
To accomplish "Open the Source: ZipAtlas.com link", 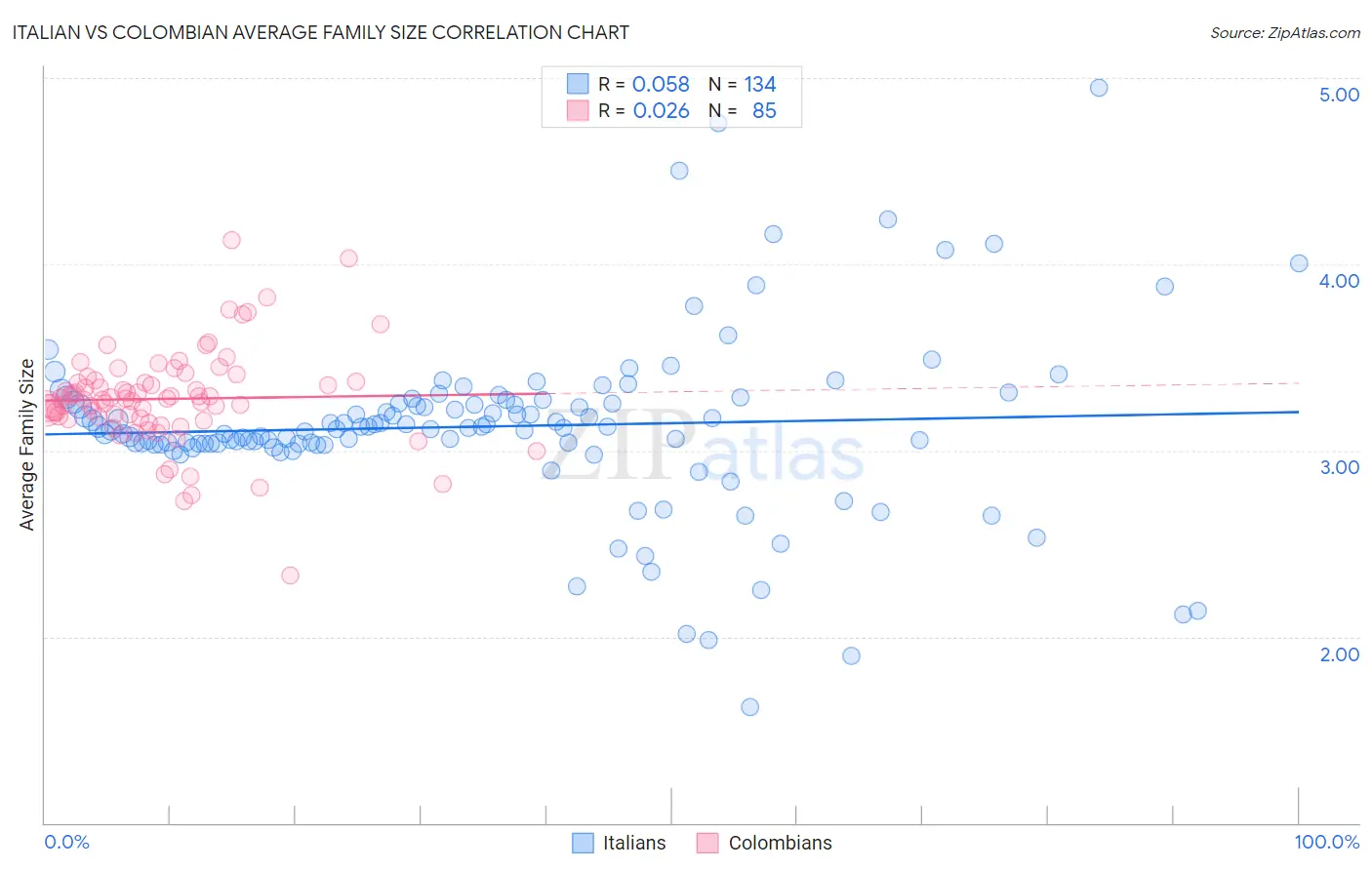I will (1285, 32).
